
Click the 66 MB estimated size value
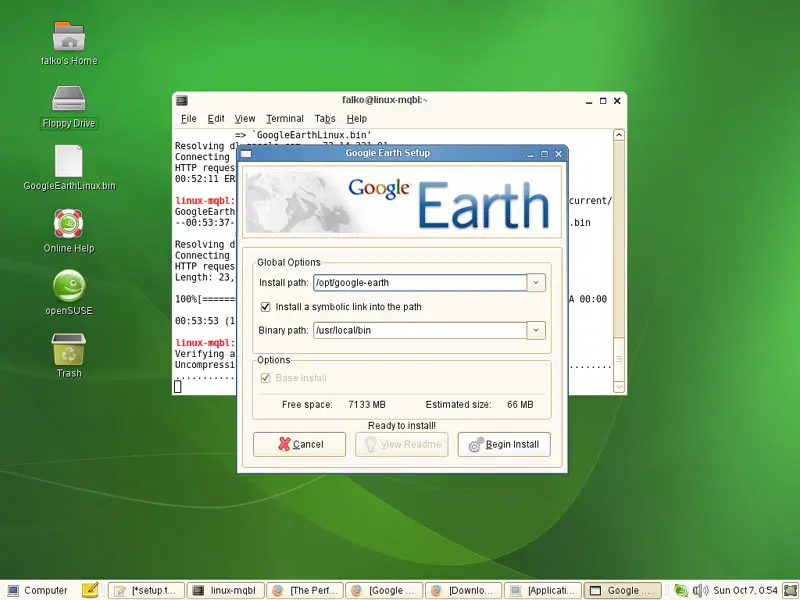click(x=520, y=405)
